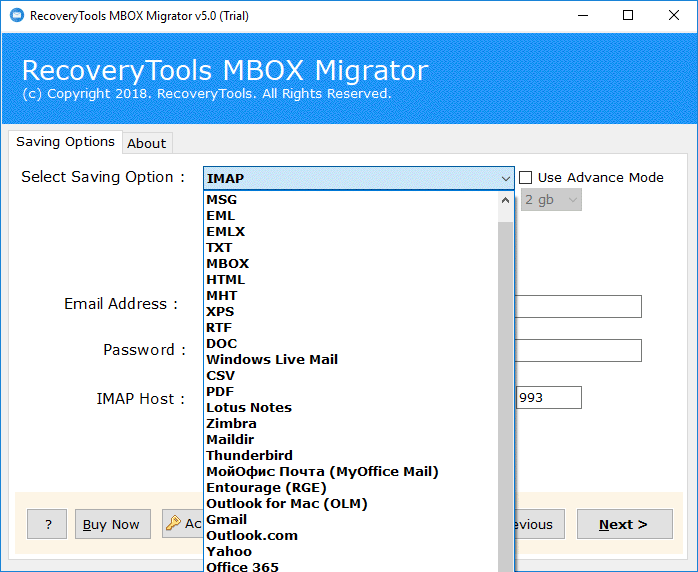Click the port field showing 993
The width and height of the screenshot is (698, 572).
[548, 398]
